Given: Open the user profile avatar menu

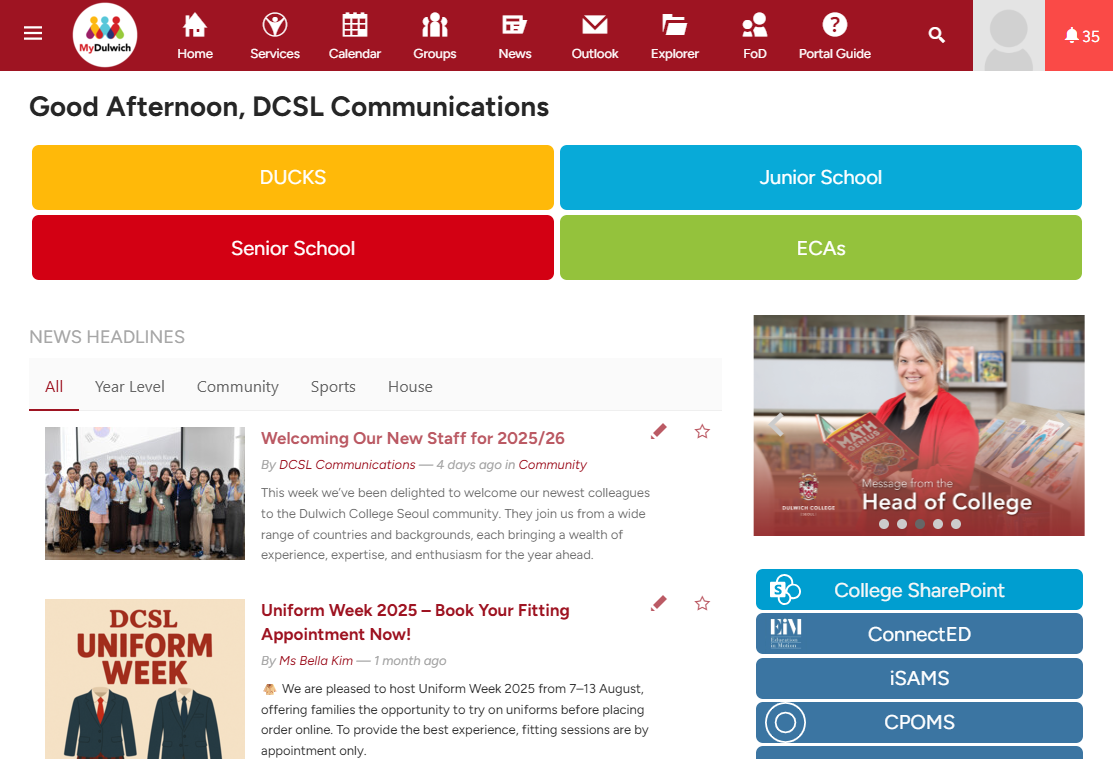Looking at the screenshot, I should click(x=1008, y=36).
